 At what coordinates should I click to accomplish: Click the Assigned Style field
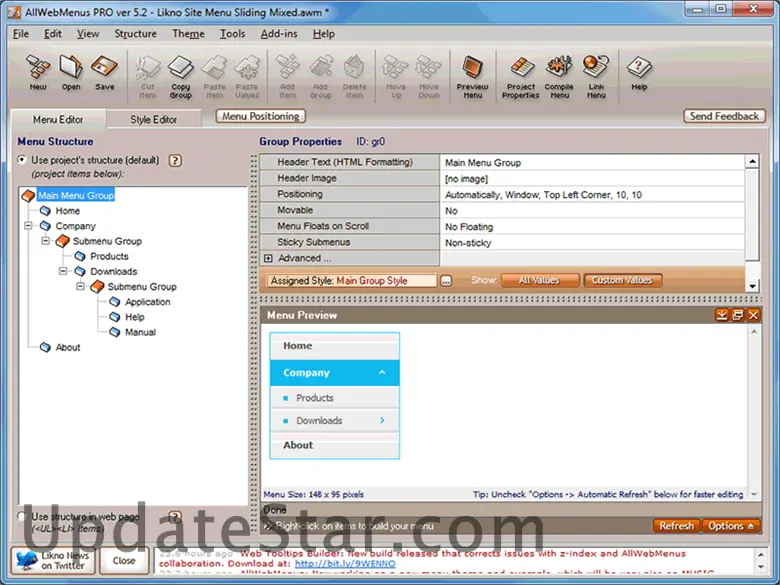[x=352, y=281]
